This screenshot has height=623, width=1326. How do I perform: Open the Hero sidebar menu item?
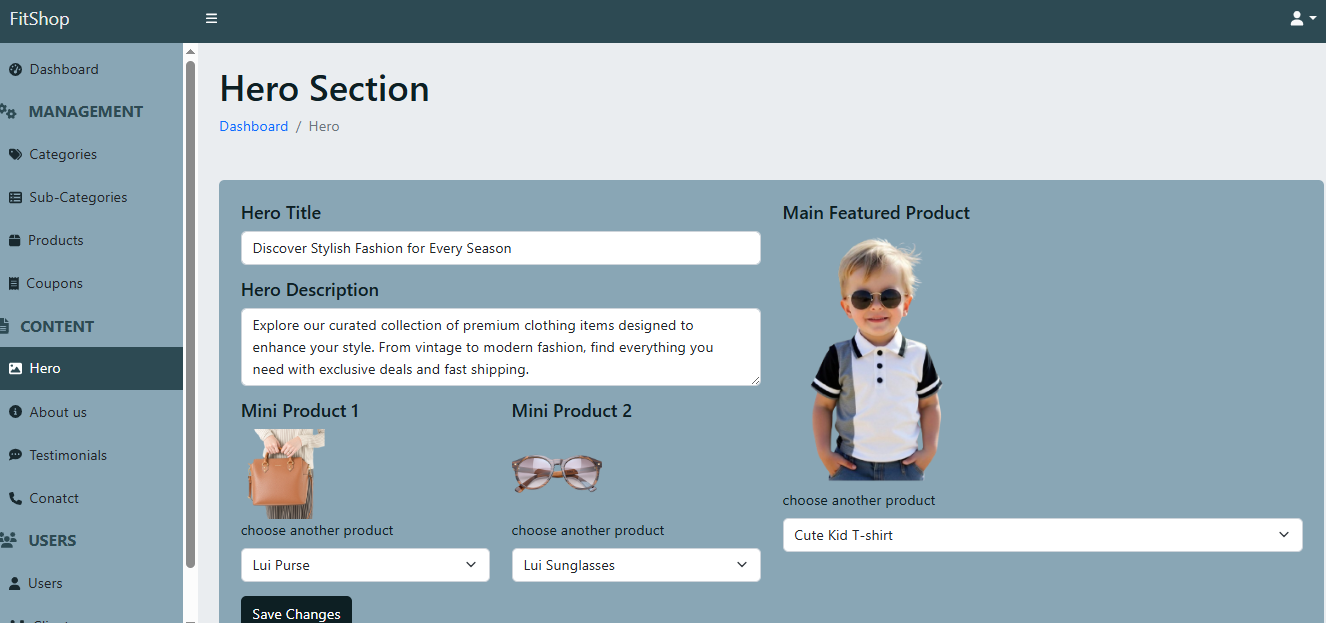click(x=45, y=369)
